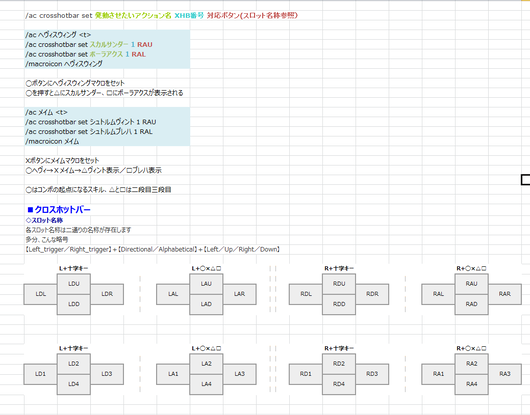Click the RA4 slot box
This screenshot has width=530, height=415.
tap(472, 384)
